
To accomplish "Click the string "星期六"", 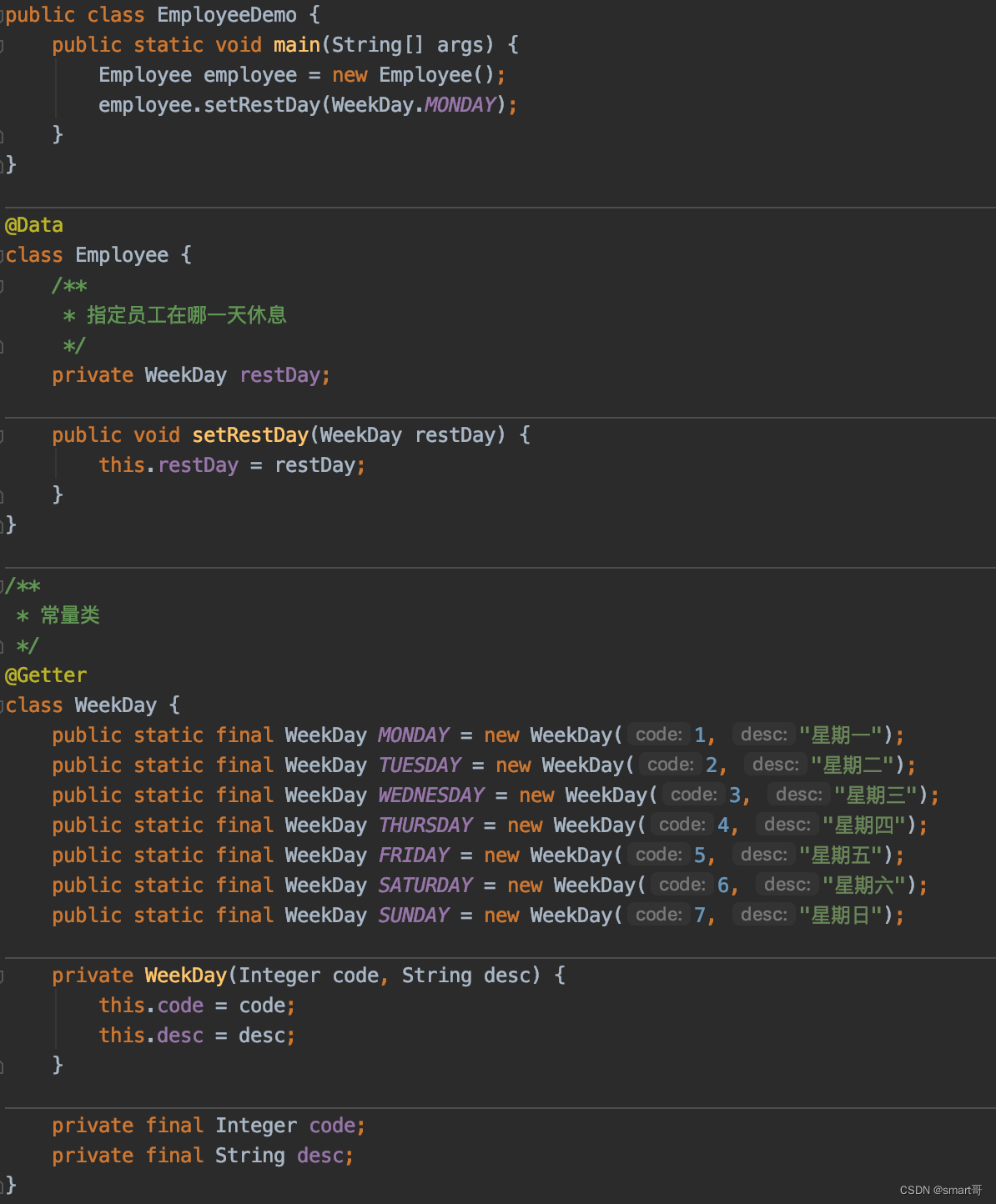I will click(864, 885).
